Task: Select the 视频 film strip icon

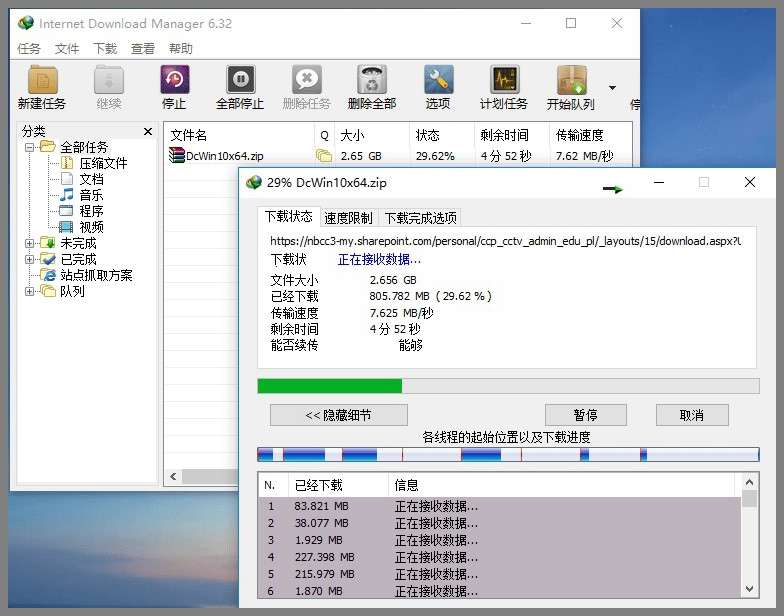Action: pyautogui.click(x=66, y=227)
